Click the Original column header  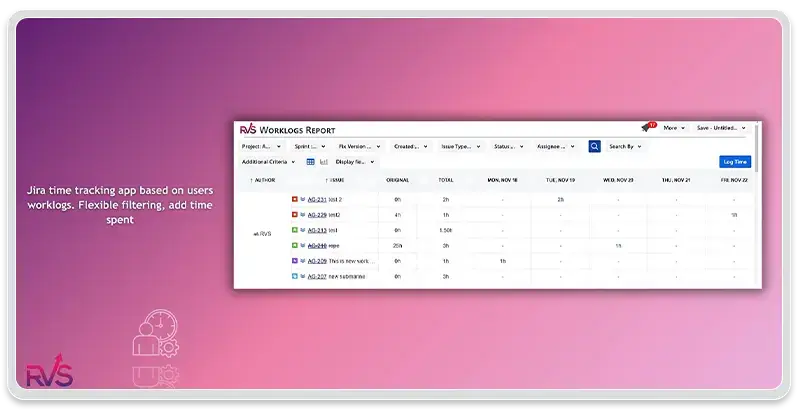click(x=397, y=180)
